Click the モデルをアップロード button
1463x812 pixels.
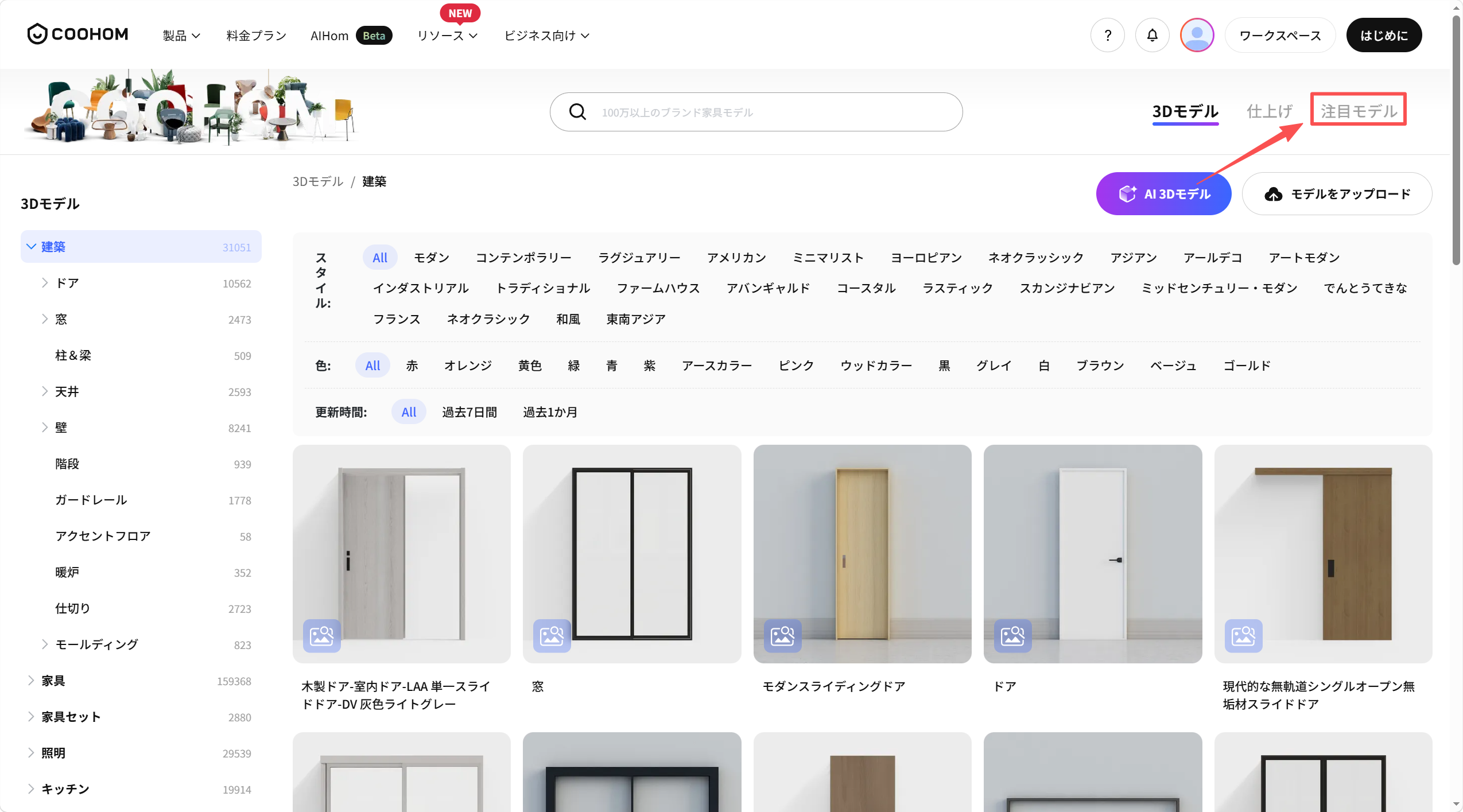tap(1337, 194)
